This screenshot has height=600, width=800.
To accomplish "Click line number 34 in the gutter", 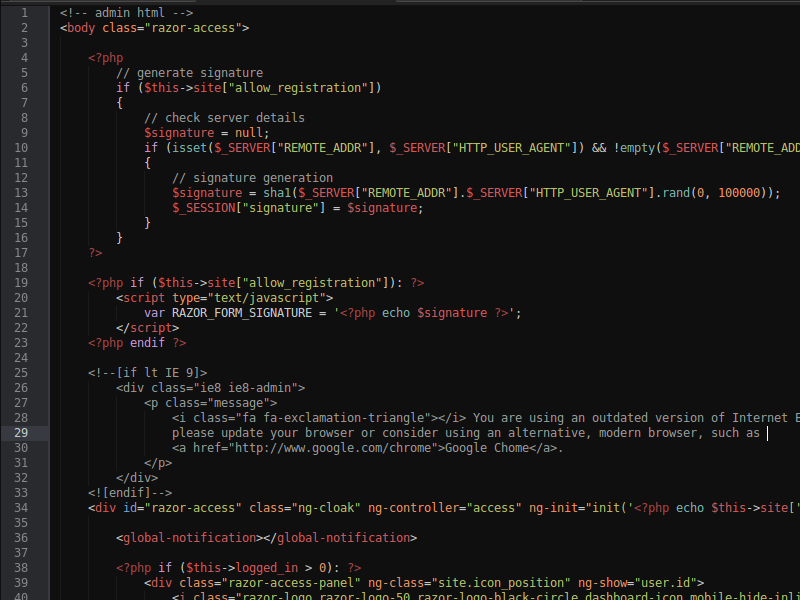I will click(21, 508).
